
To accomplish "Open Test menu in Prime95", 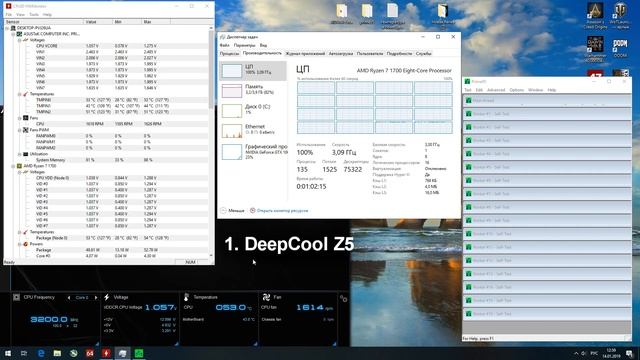I will coord(468,90).
